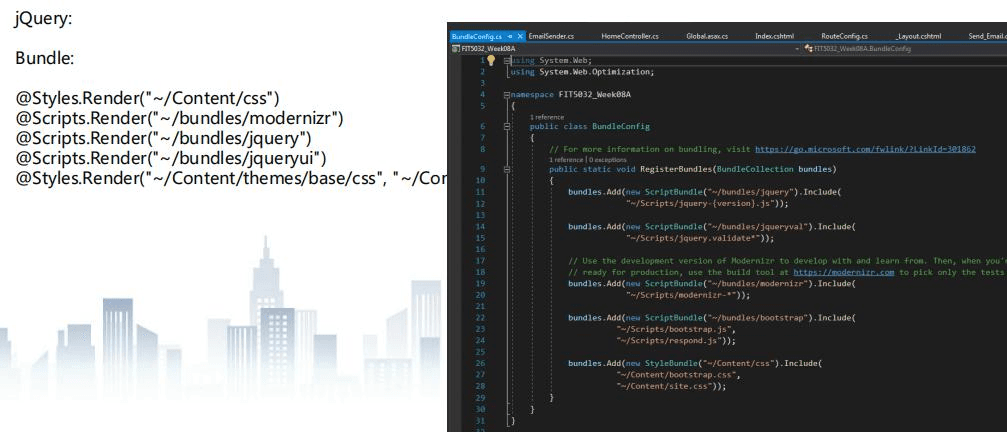Open the Index.cshtml tab
Screen dimensions: 1007x437
tap(775, 36)
